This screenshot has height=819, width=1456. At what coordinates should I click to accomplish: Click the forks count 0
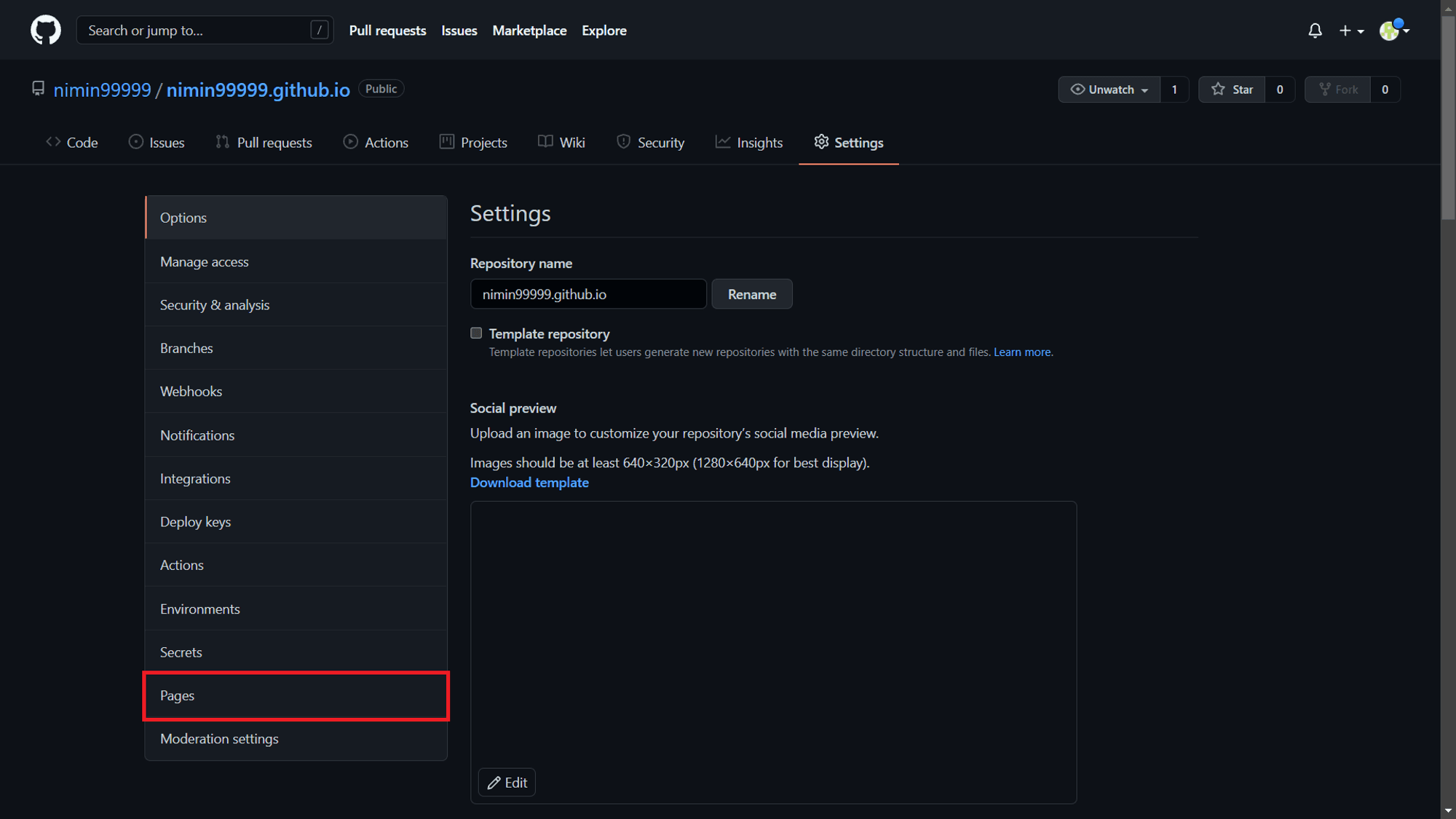coord(1385,89)
